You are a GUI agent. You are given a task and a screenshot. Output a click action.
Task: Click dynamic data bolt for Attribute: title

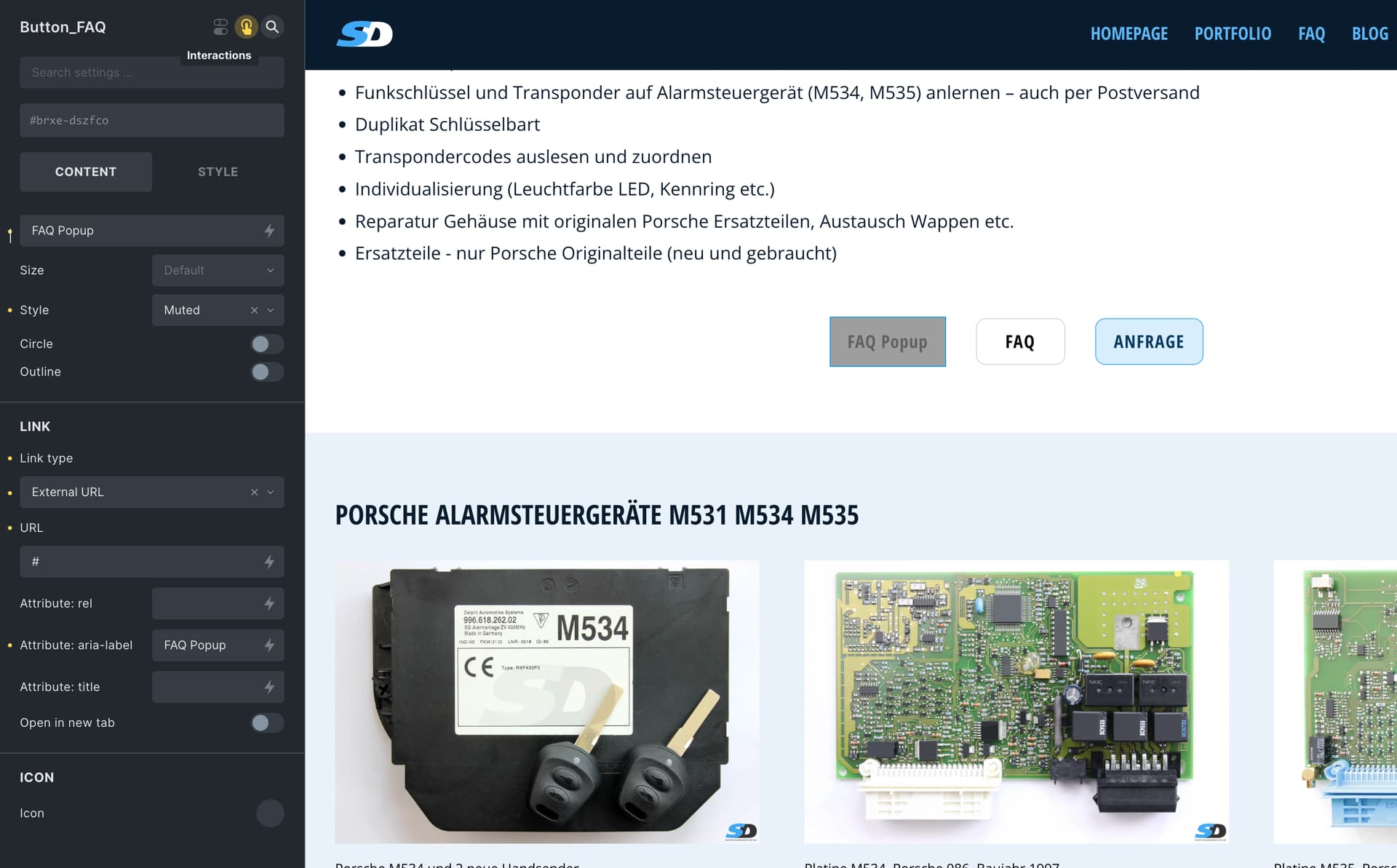(269, 687)
